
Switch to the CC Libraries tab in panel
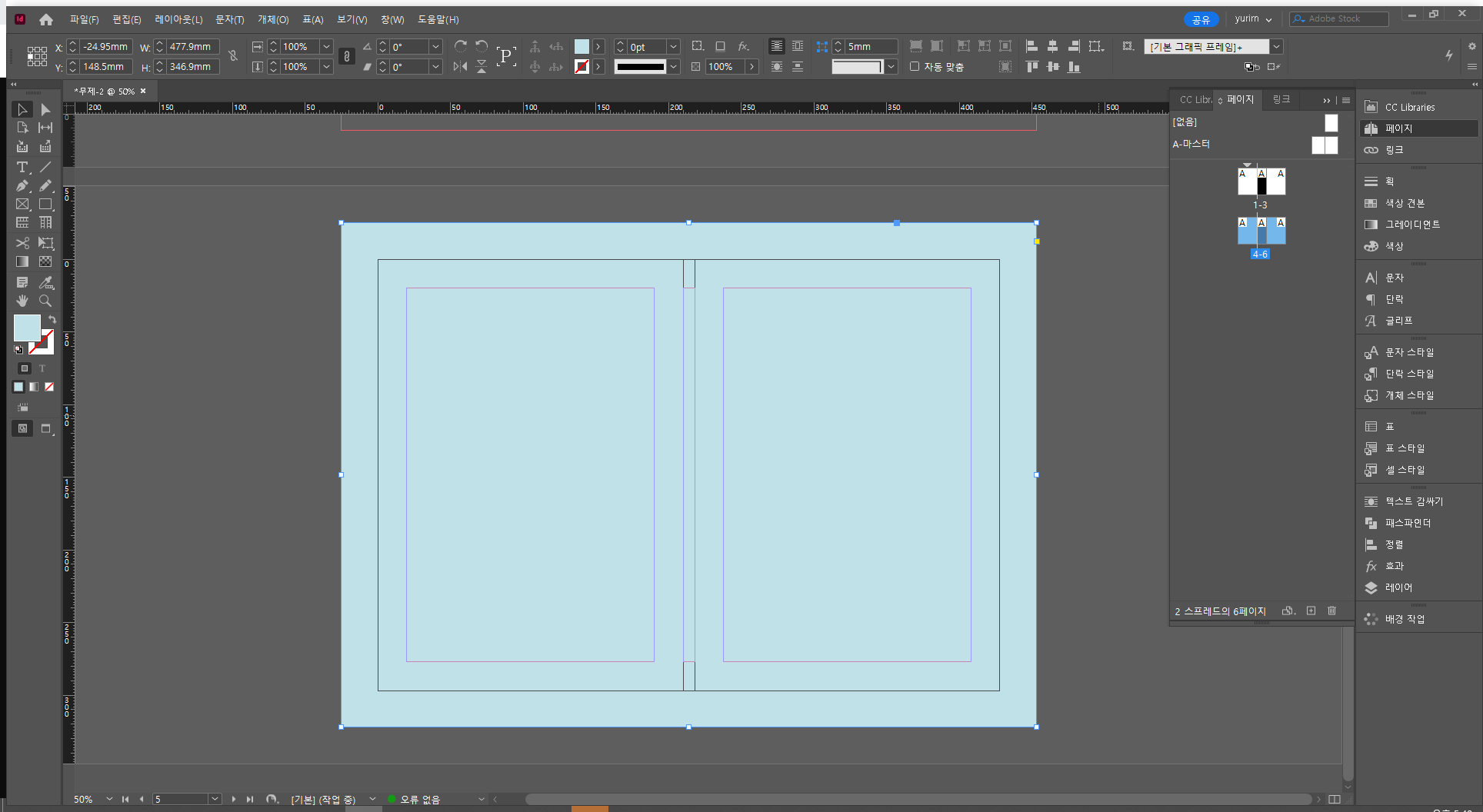1195,100
